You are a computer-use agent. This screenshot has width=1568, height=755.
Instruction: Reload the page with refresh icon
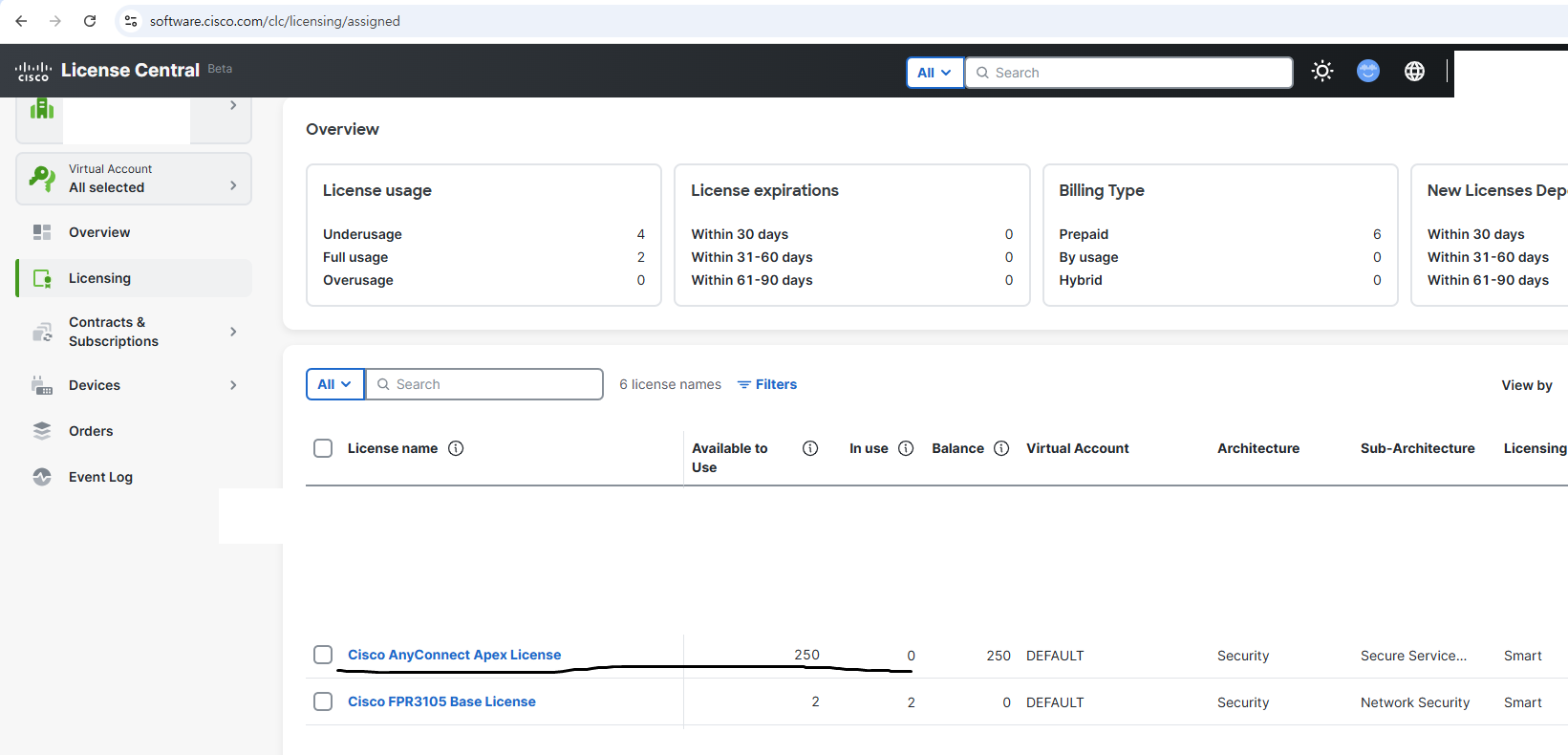pyautogui.click(x=90, y=21)
